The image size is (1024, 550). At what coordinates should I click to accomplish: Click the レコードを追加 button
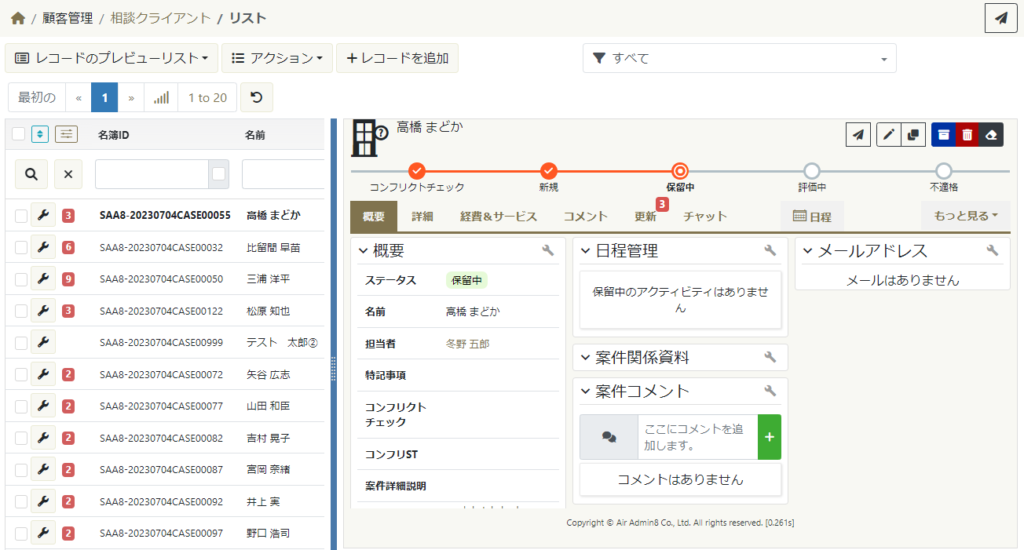(x=397, y=58)
